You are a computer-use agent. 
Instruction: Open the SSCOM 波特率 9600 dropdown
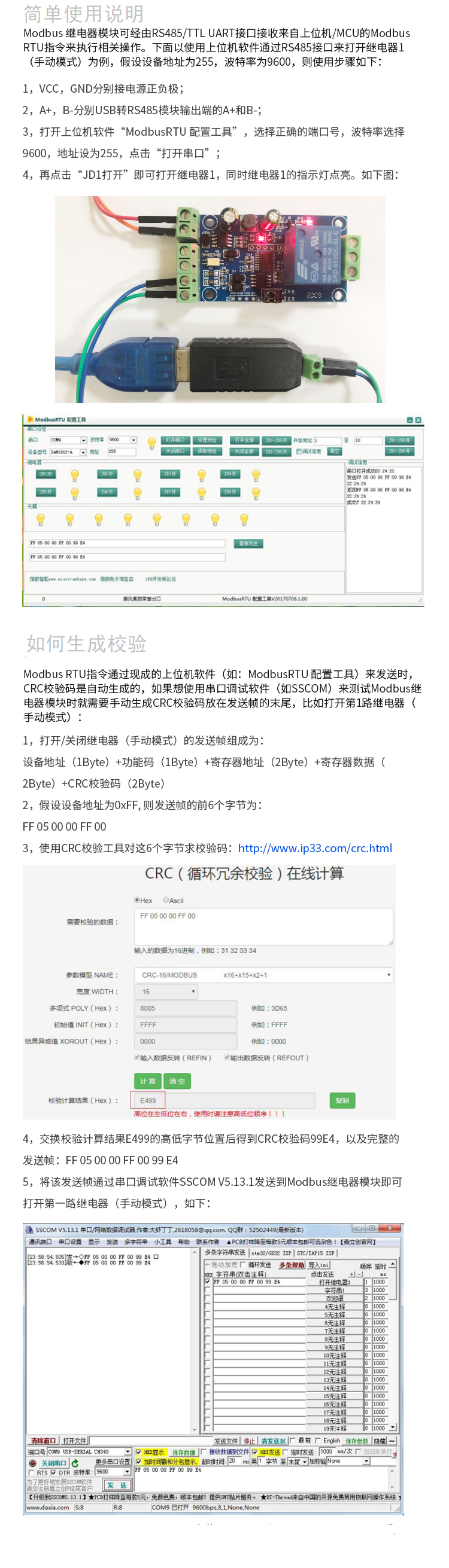(x=113, y=1472)
